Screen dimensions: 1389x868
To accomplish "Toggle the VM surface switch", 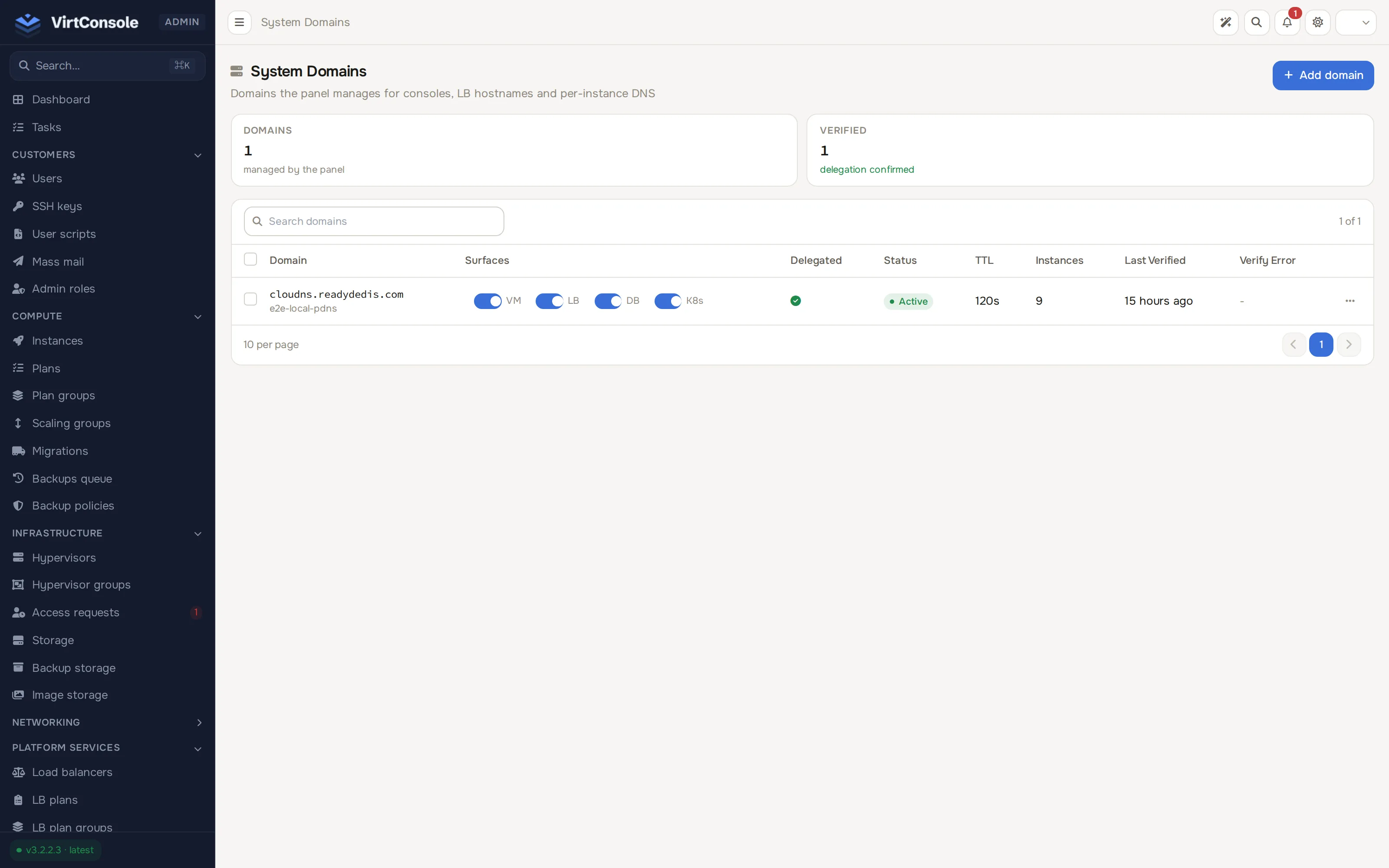I will click(x=487, y=301).
